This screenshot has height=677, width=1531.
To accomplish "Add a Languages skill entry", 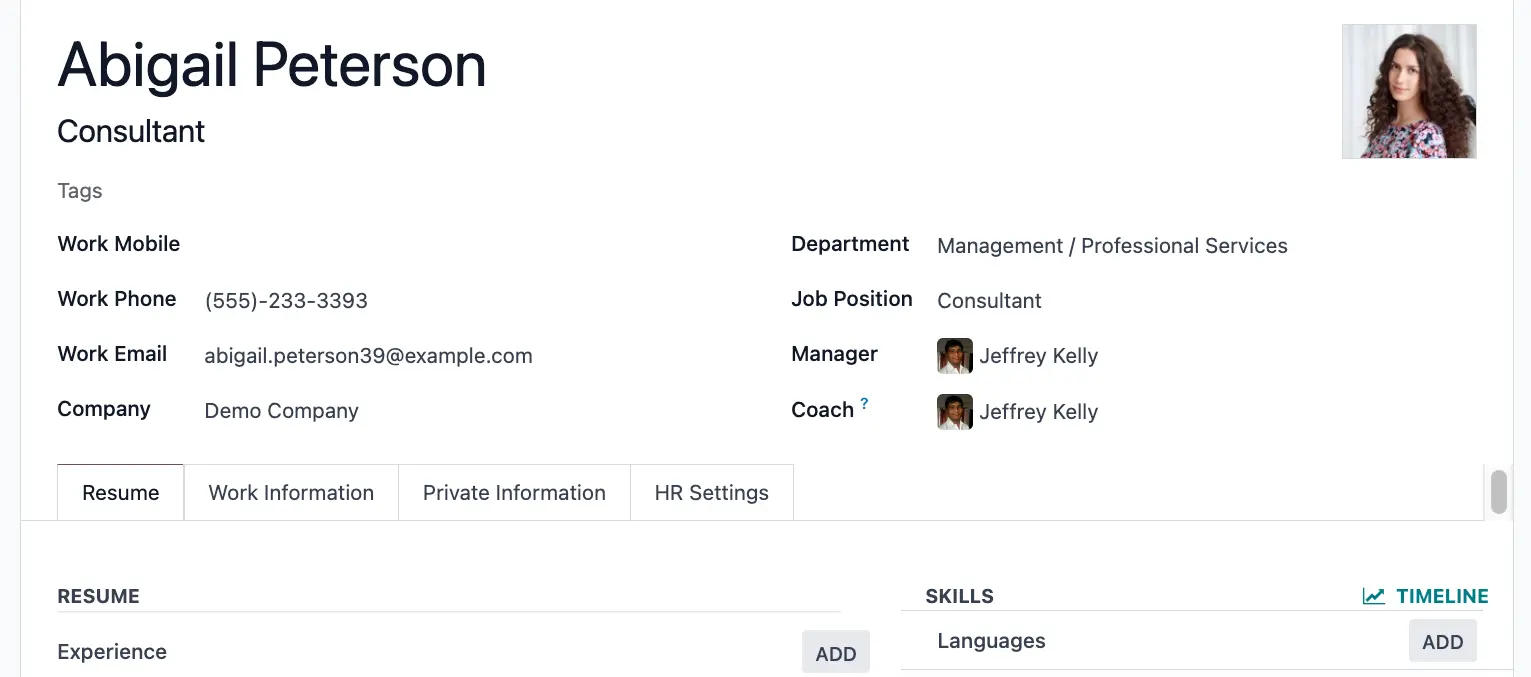I will coord(1443,642).
